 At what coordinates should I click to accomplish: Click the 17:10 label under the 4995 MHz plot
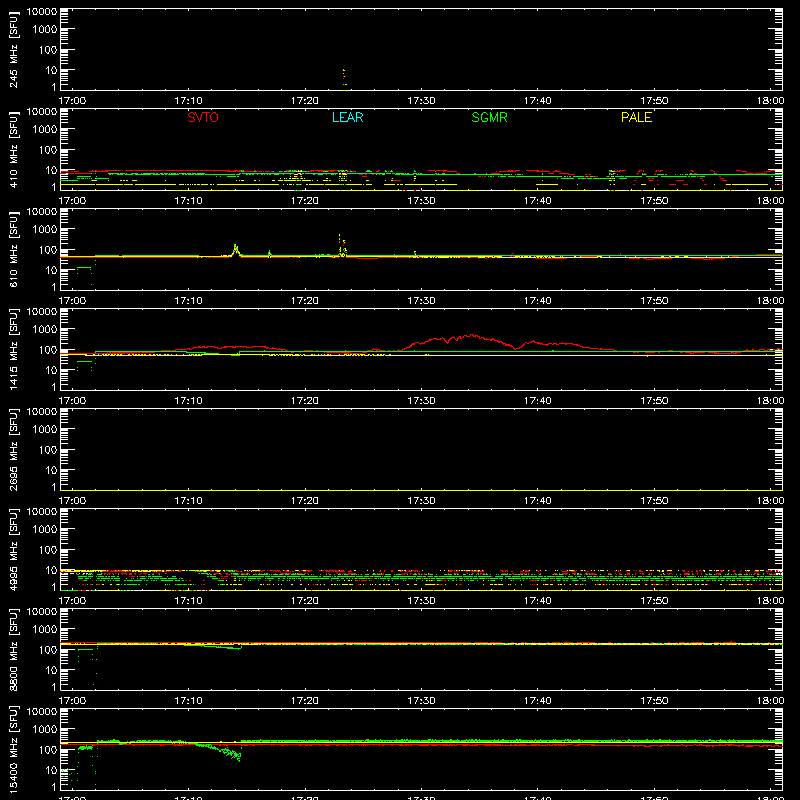pos(188,601)
